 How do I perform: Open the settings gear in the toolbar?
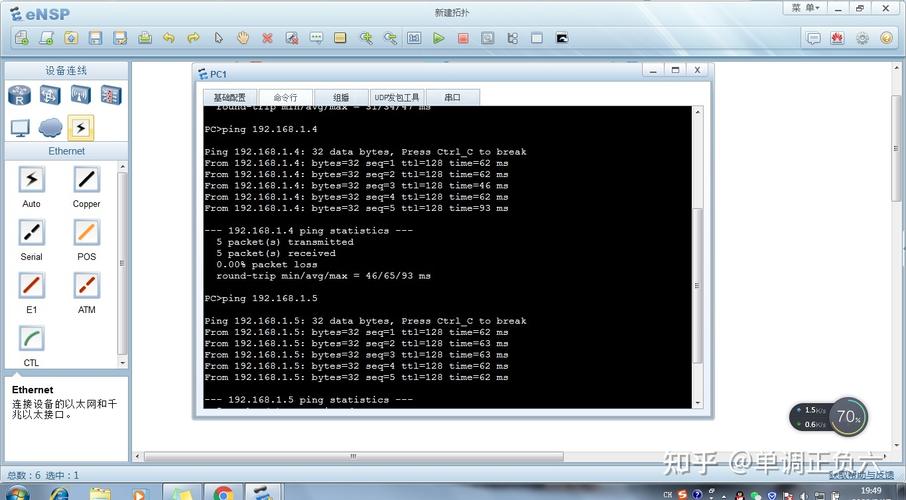pyautogui.click(x=862, y=38)
